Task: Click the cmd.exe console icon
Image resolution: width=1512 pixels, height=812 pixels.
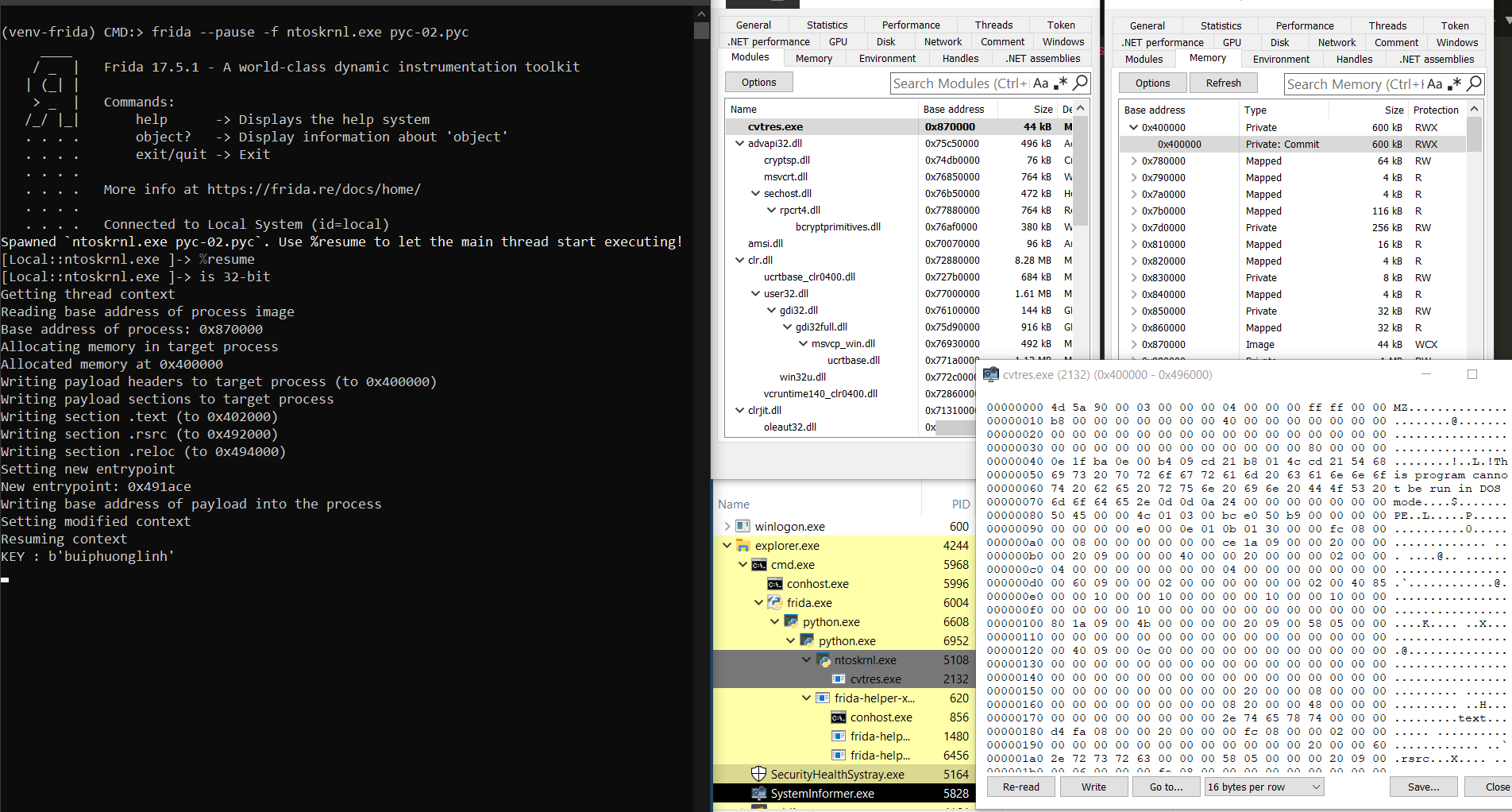Action: (759, 564)
